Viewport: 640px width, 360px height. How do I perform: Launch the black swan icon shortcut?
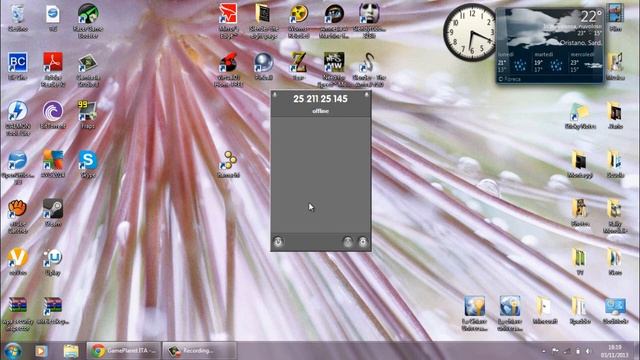coord(369,69)
